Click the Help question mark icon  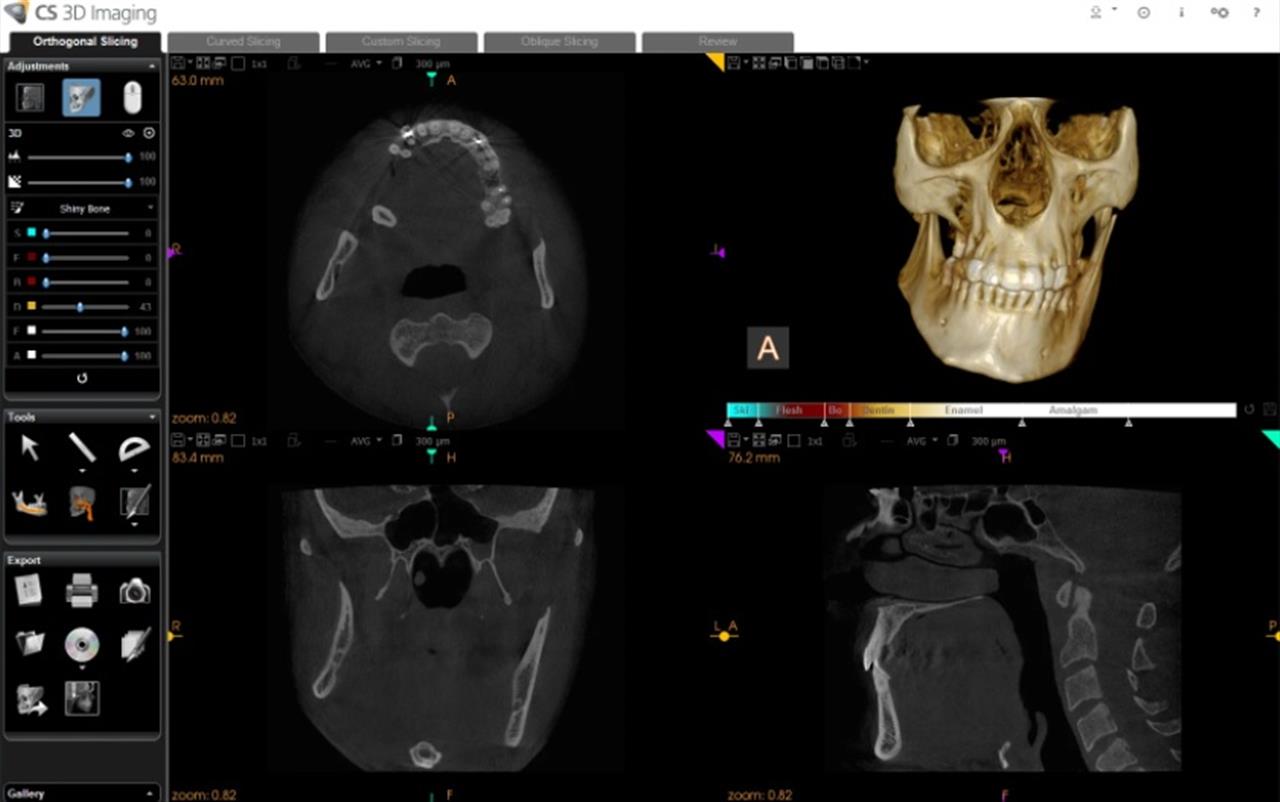point(1257,13)
